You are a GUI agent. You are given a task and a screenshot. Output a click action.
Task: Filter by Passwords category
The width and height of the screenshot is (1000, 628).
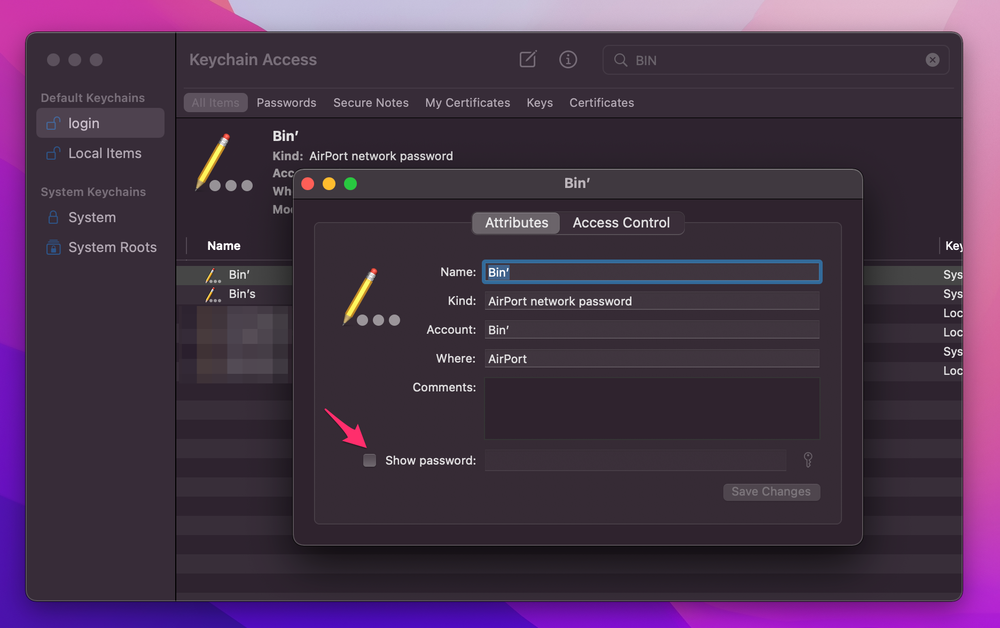(286, 103)
